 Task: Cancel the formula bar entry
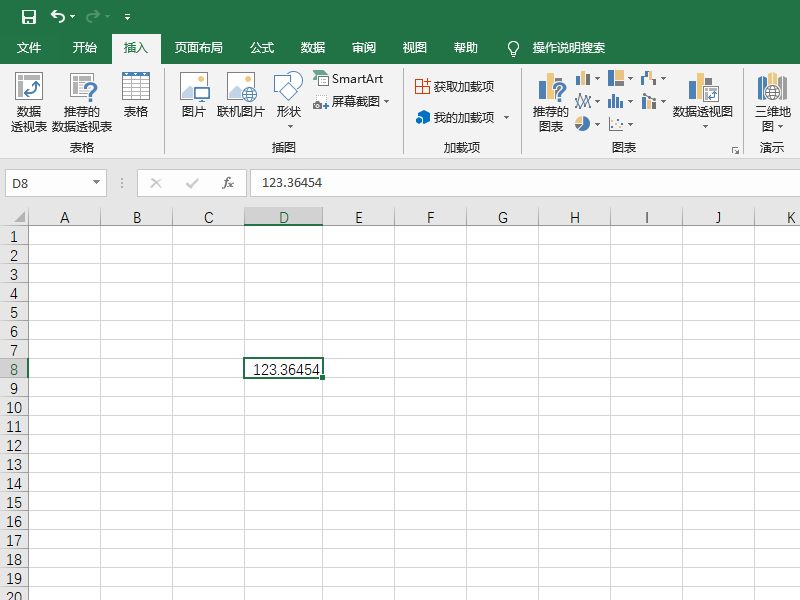point(156,183)
